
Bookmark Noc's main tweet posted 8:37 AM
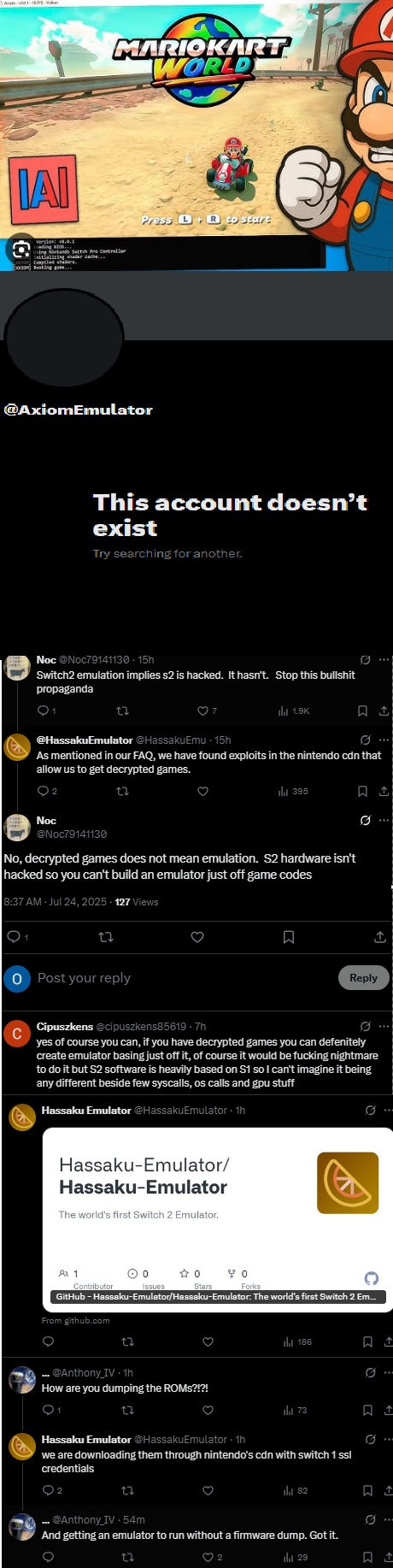click(x=289, y=937)
